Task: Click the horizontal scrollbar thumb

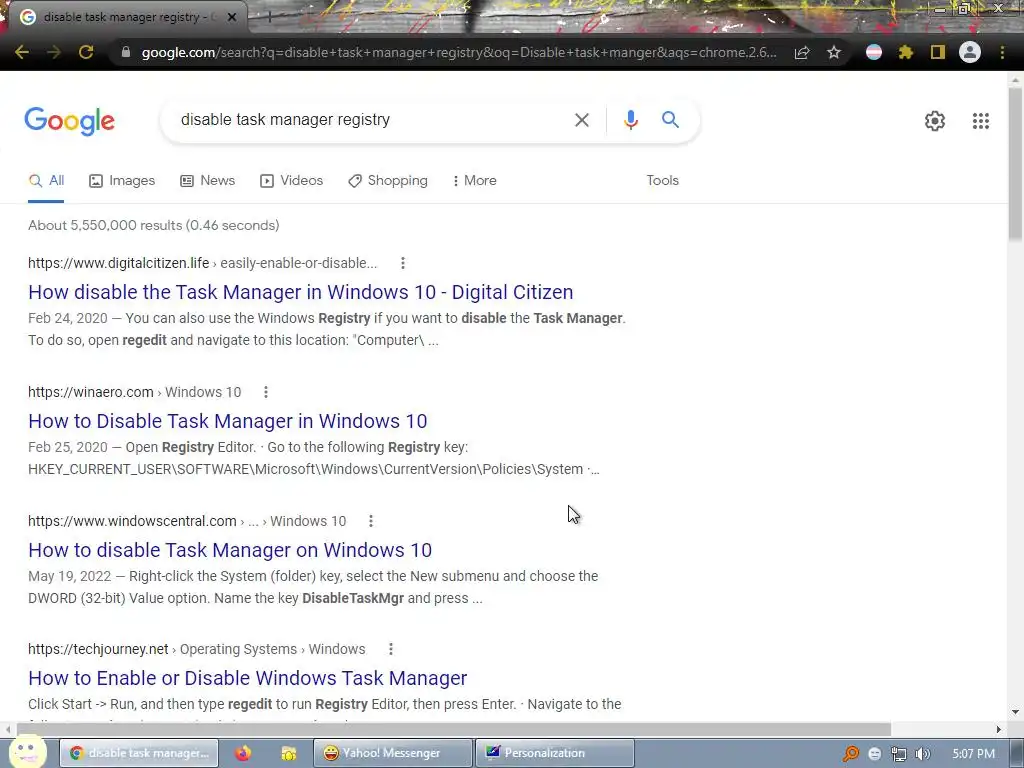Action: point(454,729)
